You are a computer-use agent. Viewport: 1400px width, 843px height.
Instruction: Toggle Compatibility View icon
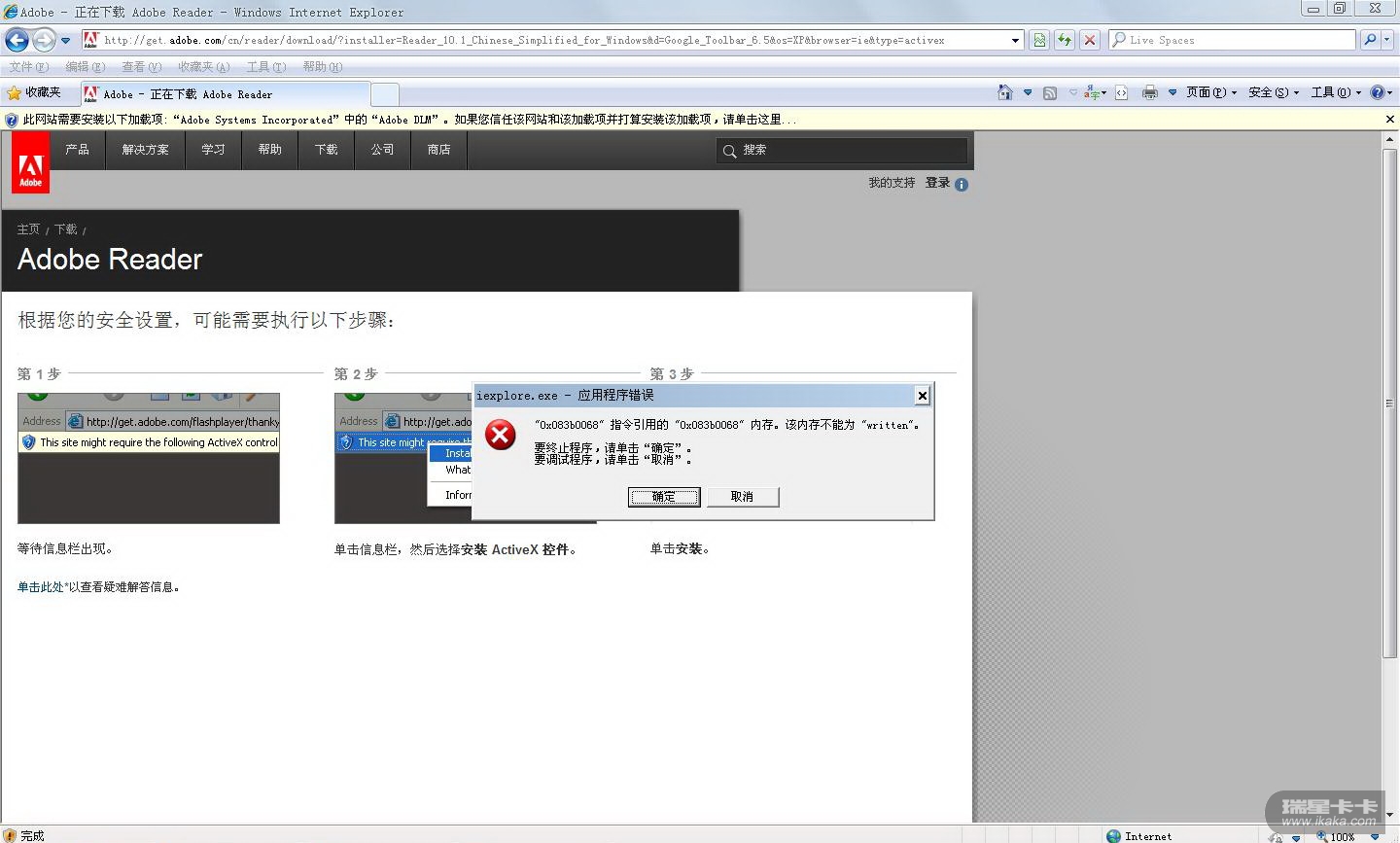tap(1039, 40)
